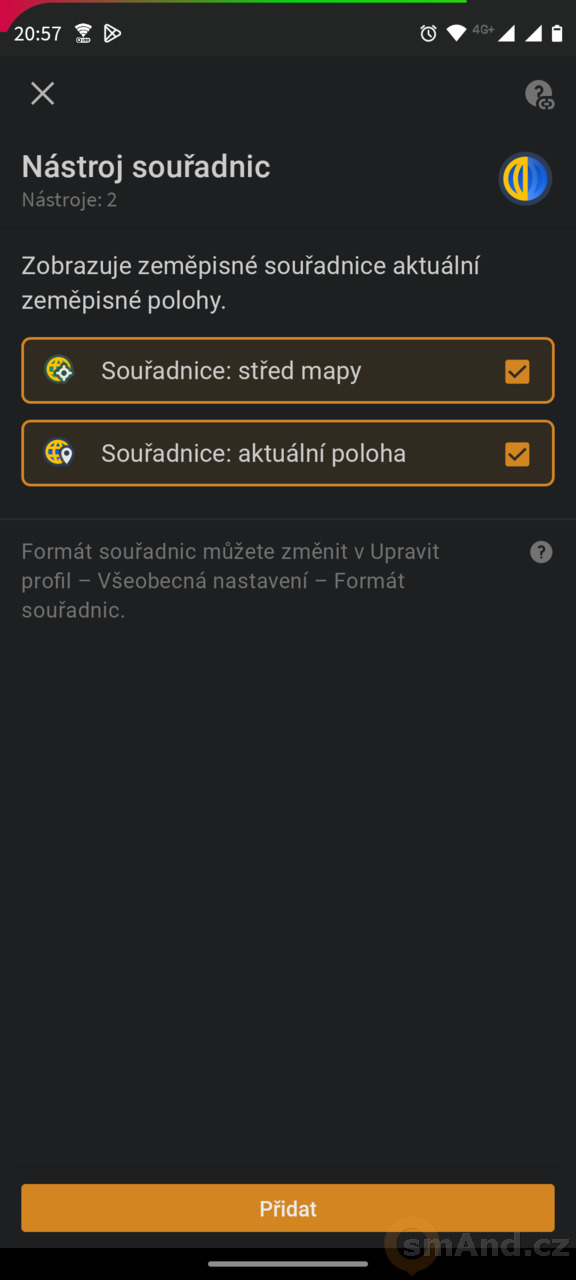The image size is (576, 1280).
Task: Tap the battery icon in status bar
Action: coord(557,33)
